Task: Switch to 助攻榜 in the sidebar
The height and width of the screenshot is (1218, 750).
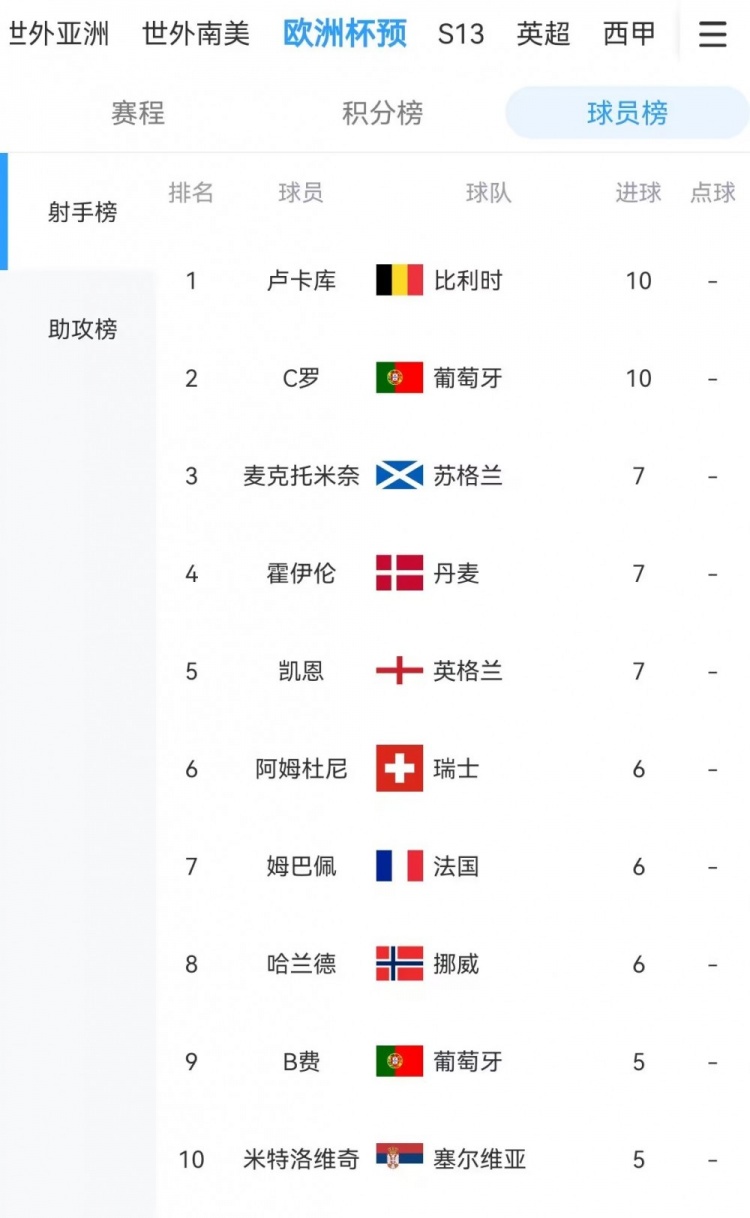Action: pyautogui.click(x=82, y=329)
